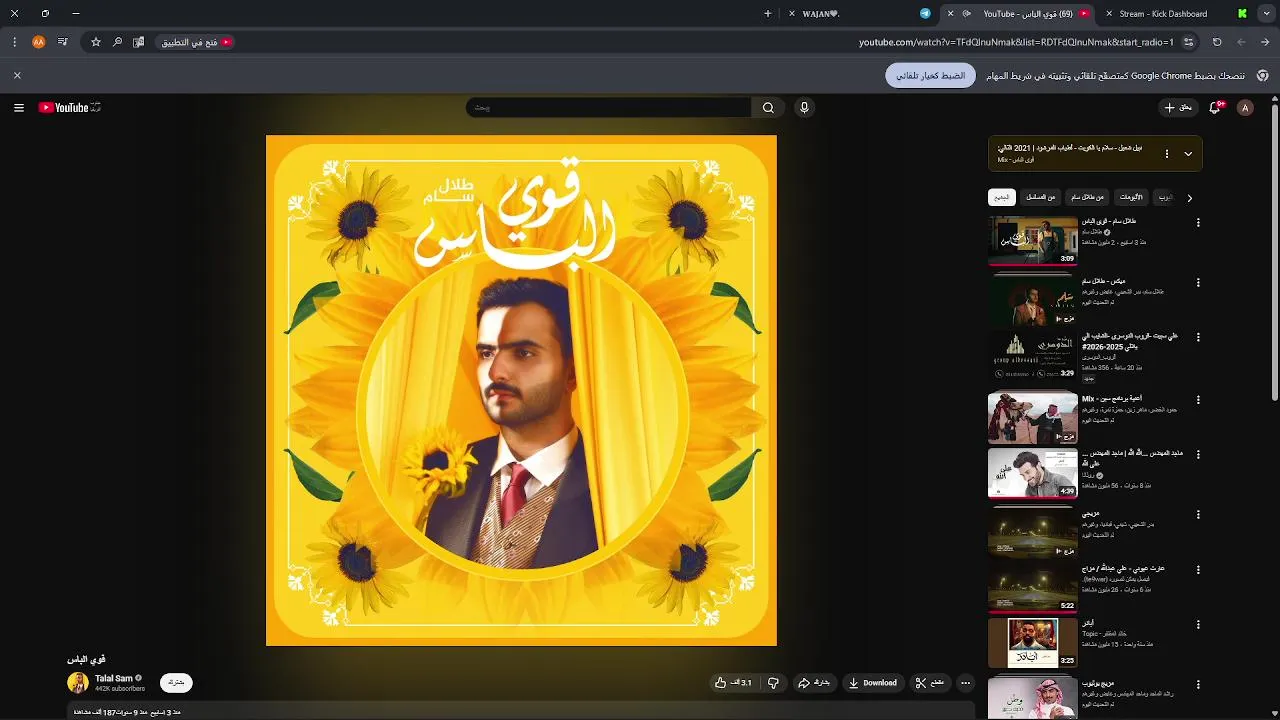Screen dimensions: 1280x720
Task: Reload the page in Chrome
Action: tap(1217, 42)
